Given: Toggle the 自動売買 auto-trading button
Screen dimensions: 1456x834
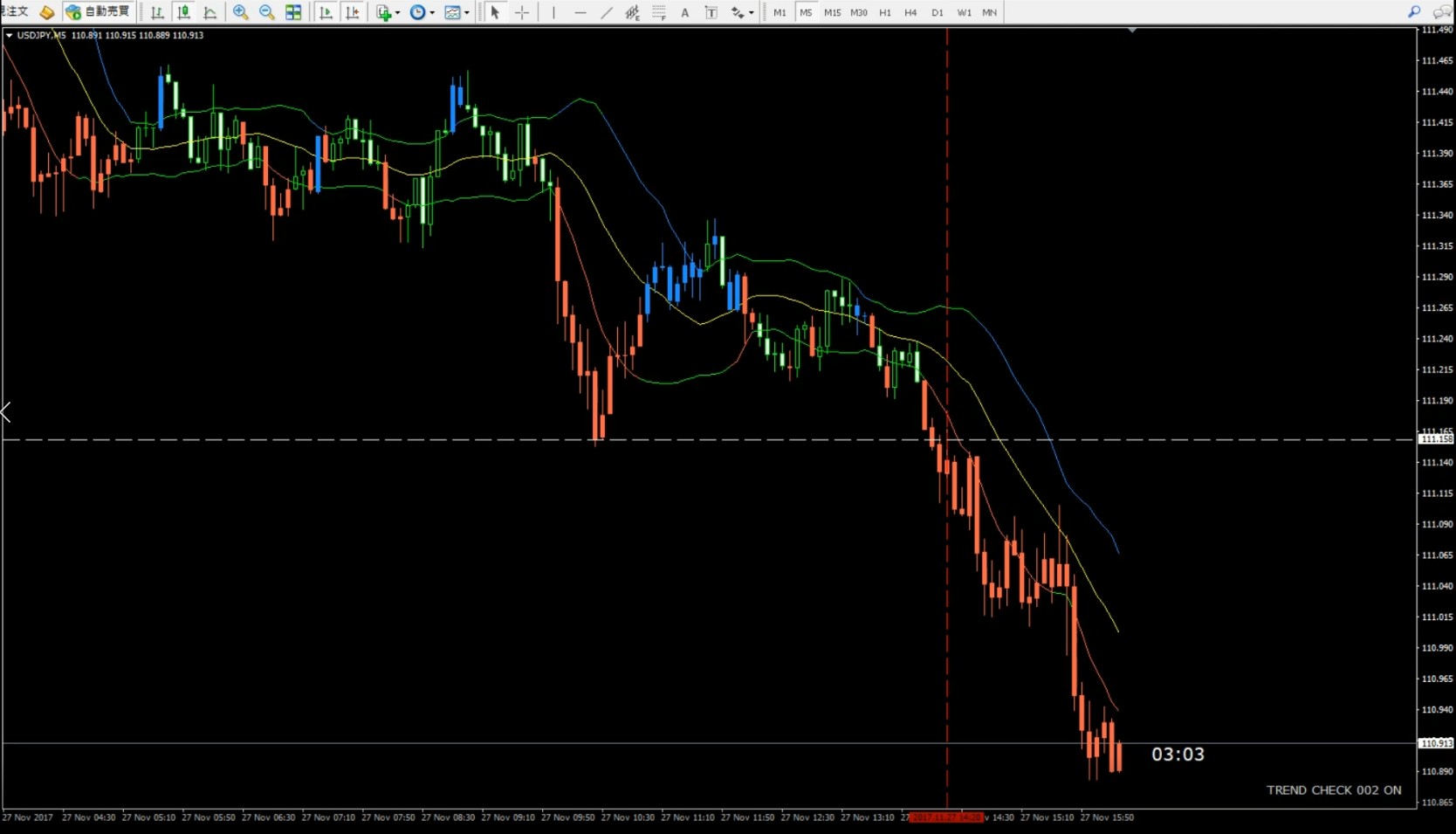Looking at the screenshot, I should [98, 12].
